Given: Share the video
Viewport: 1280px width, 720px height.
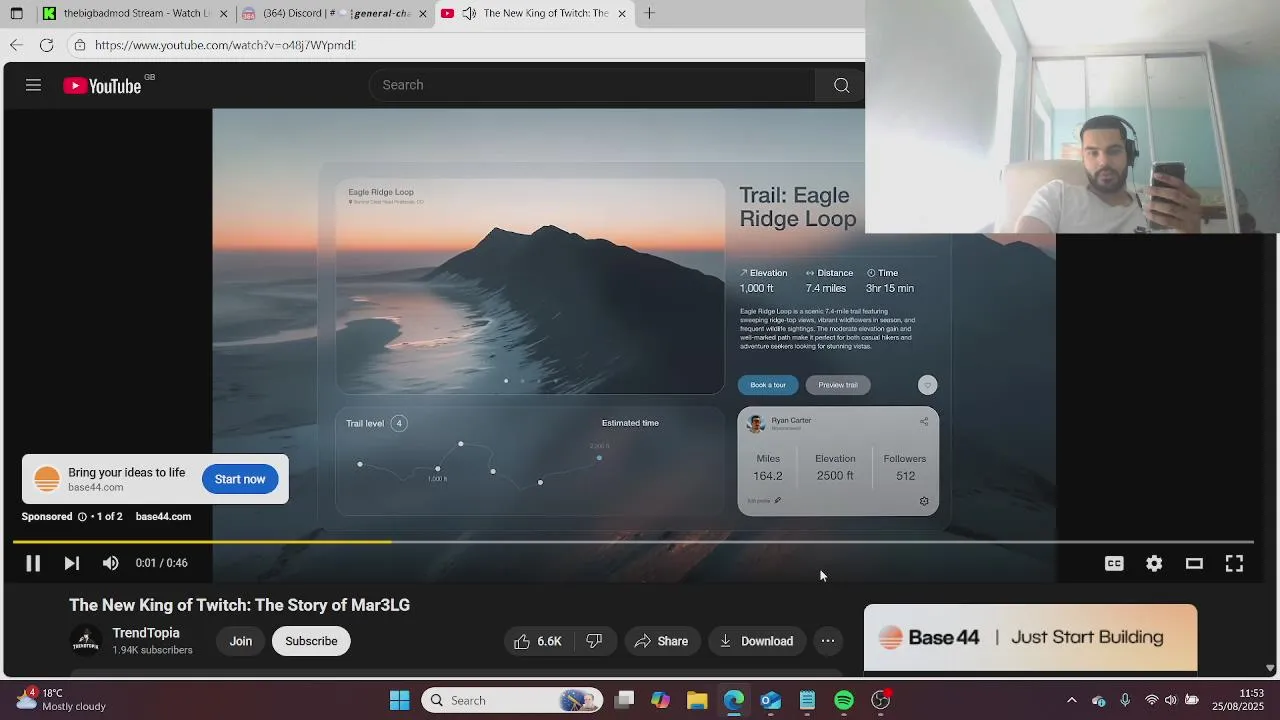Looking at the screenshot, I should (x=661, y=641).
